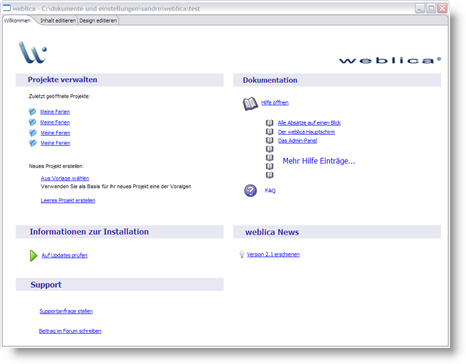This screenshot has height=364, width=466.
Task: Click the Support section heading
Action: pyautogui.click(x=46, y=285)
